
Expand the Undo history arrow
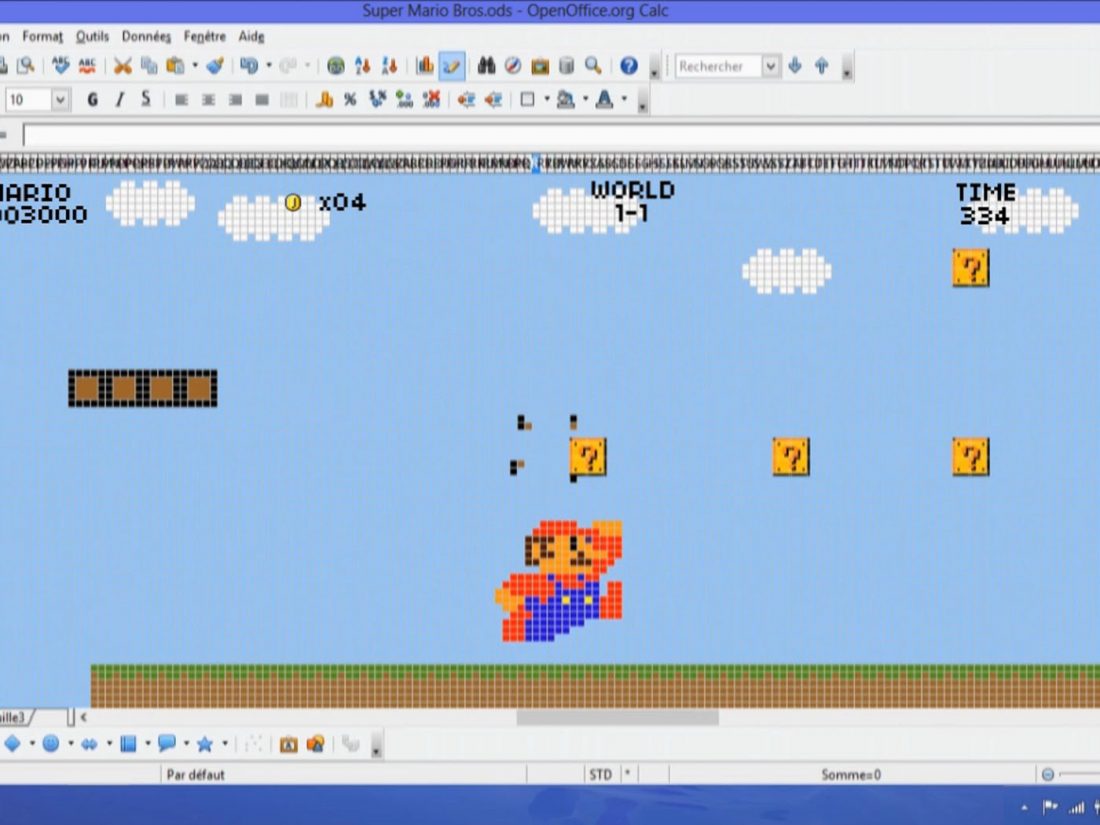269,66
